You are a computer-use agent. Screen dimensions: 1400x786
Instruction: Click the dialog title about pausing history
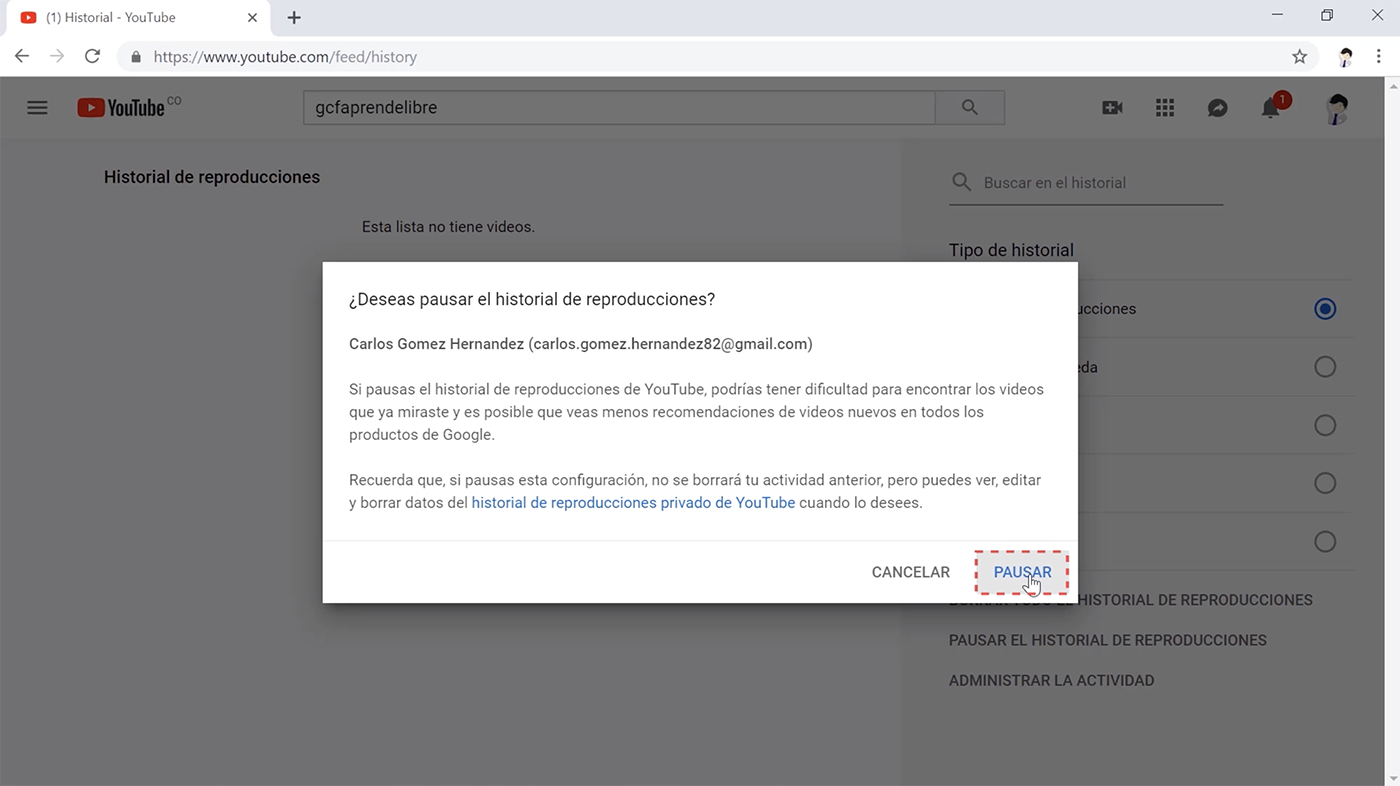pos(531,300)
